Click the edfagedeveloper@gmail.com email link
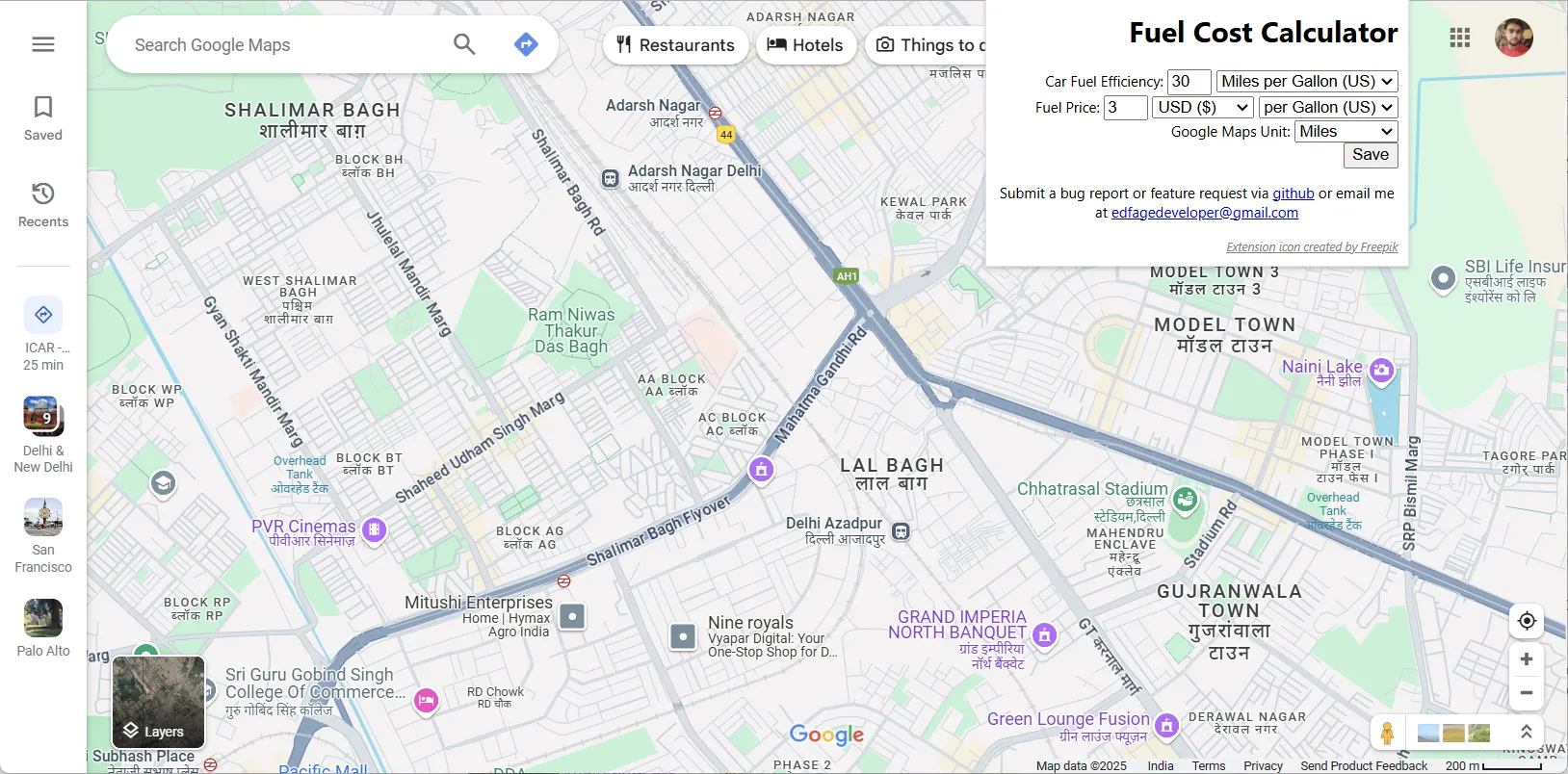 coord(1205,213)
